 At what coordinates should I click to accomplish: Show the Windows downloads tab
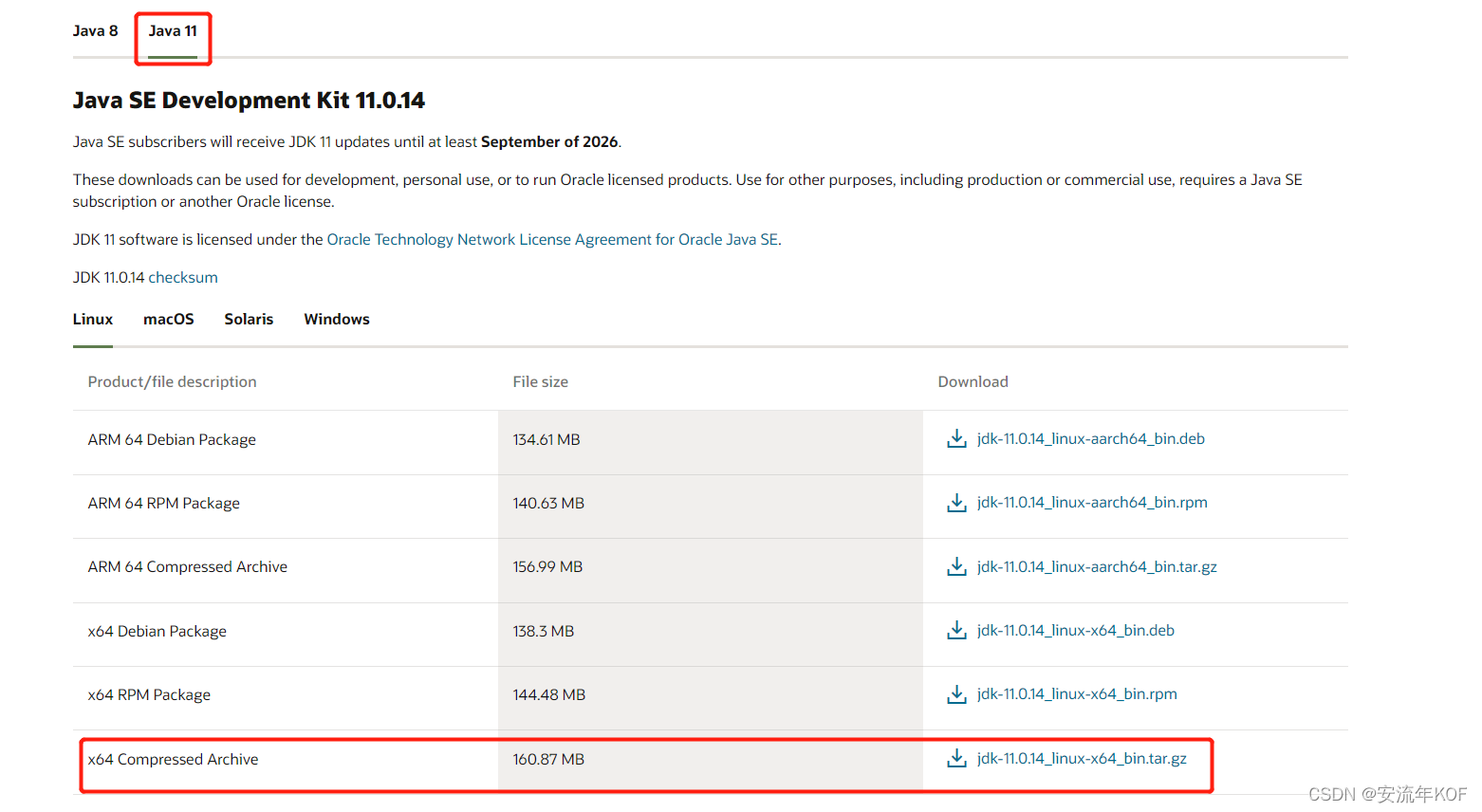pyautogui.click(x=337, y=320)
